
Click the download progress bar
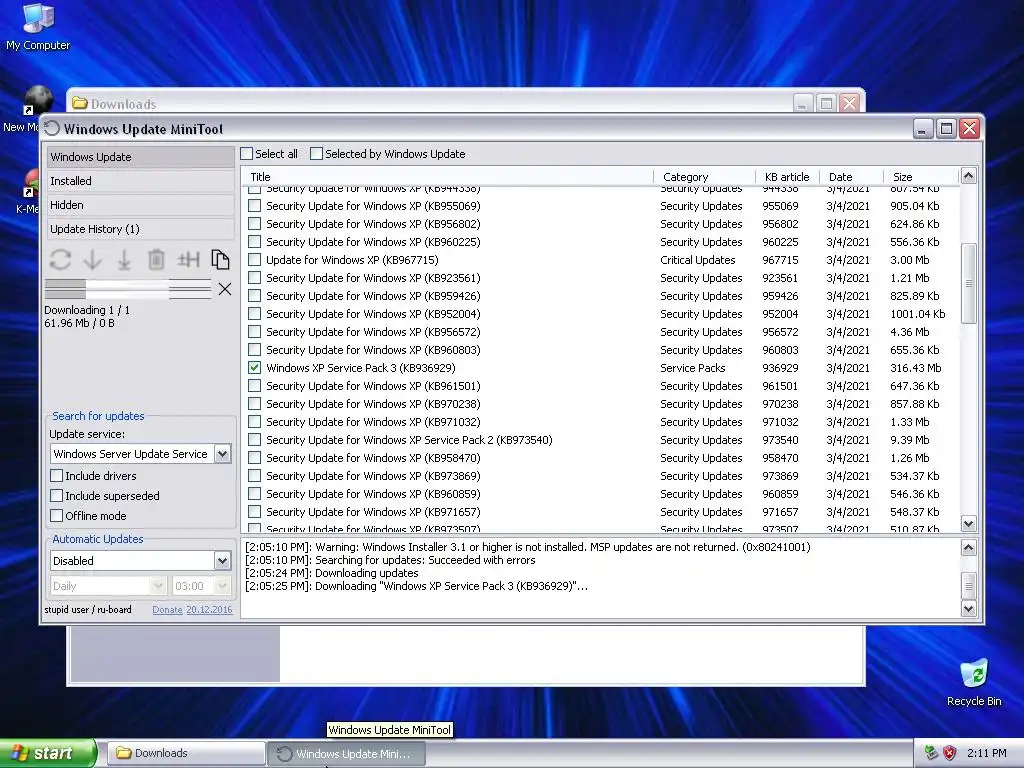[x=128, y=289]
